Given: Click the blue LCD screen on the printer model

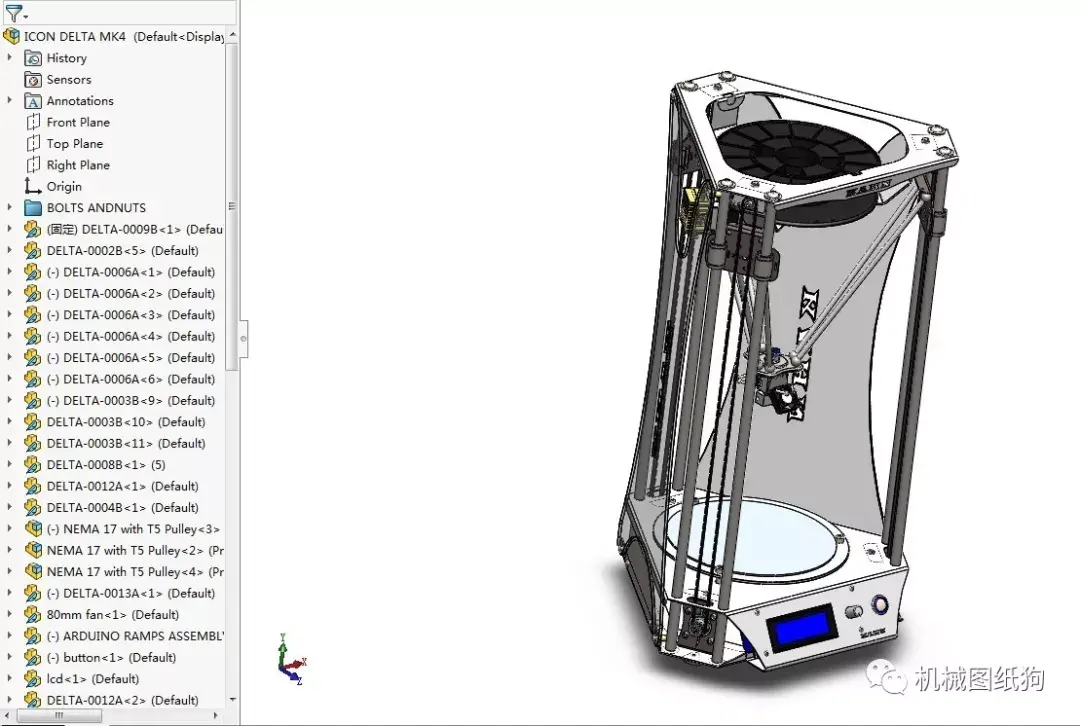Looking at the screenshot, I should pos(802,628).
